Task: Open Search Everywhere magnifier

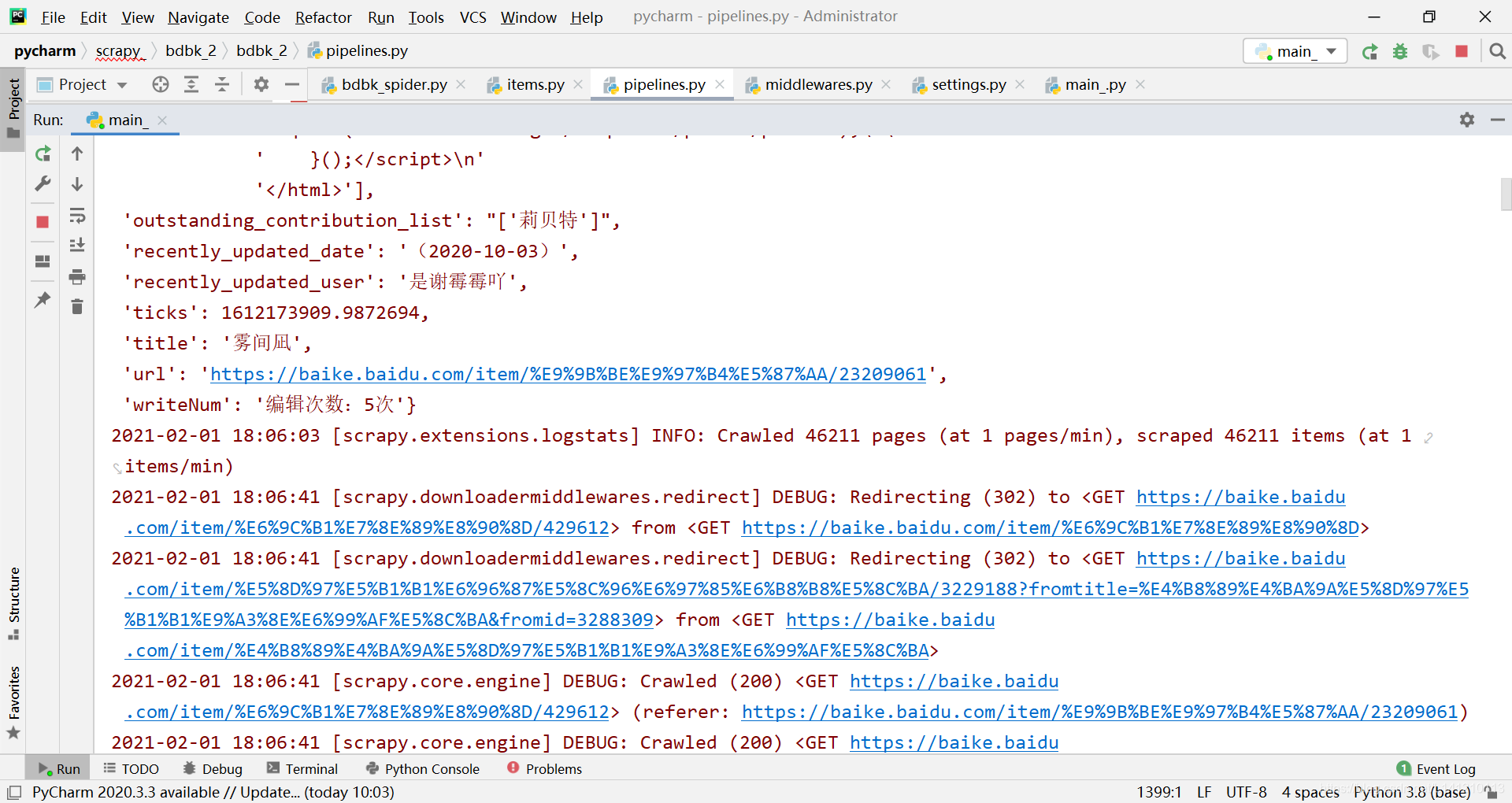Action: (x=1497, y=51)
